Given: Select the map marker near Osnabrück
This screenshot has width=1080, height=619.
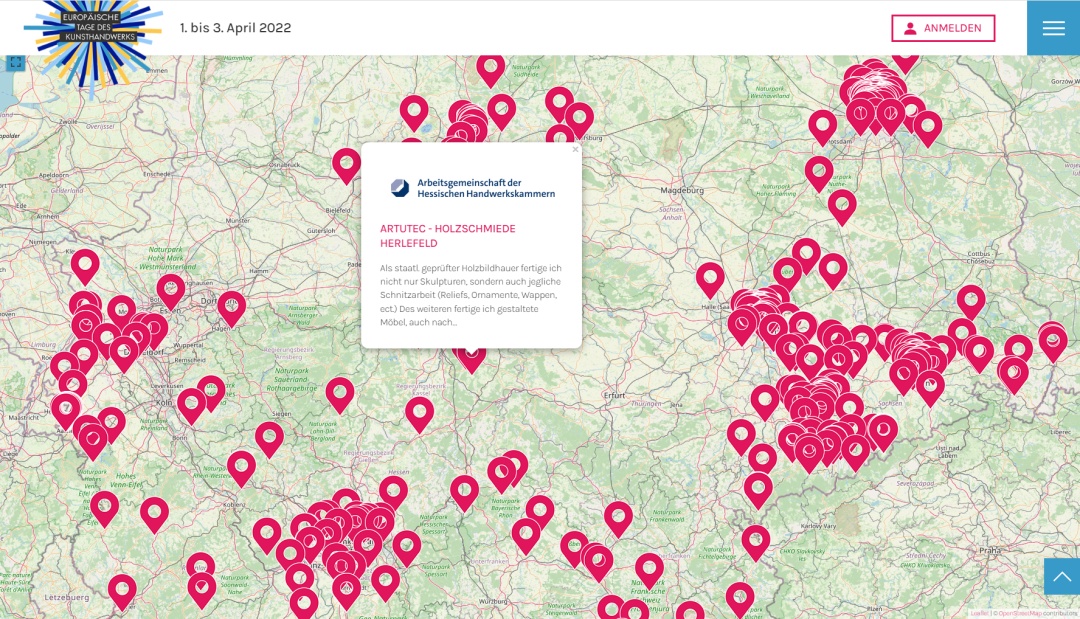Looking at the screenshot, I should click(346, 165).
